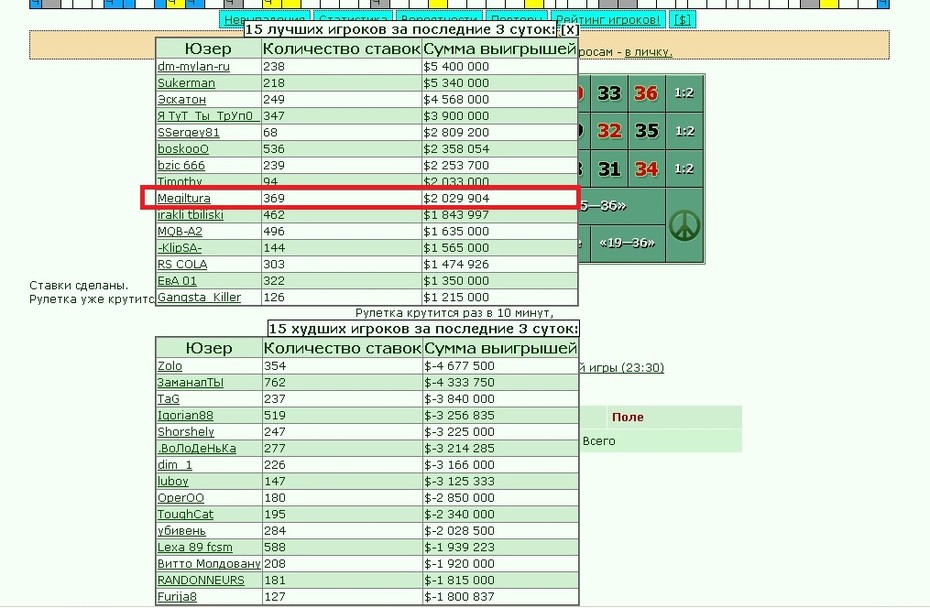Open user dim_1 profile
Image resolution: width=930 pixels, height=608 pixels.
(x=175, y=465)
